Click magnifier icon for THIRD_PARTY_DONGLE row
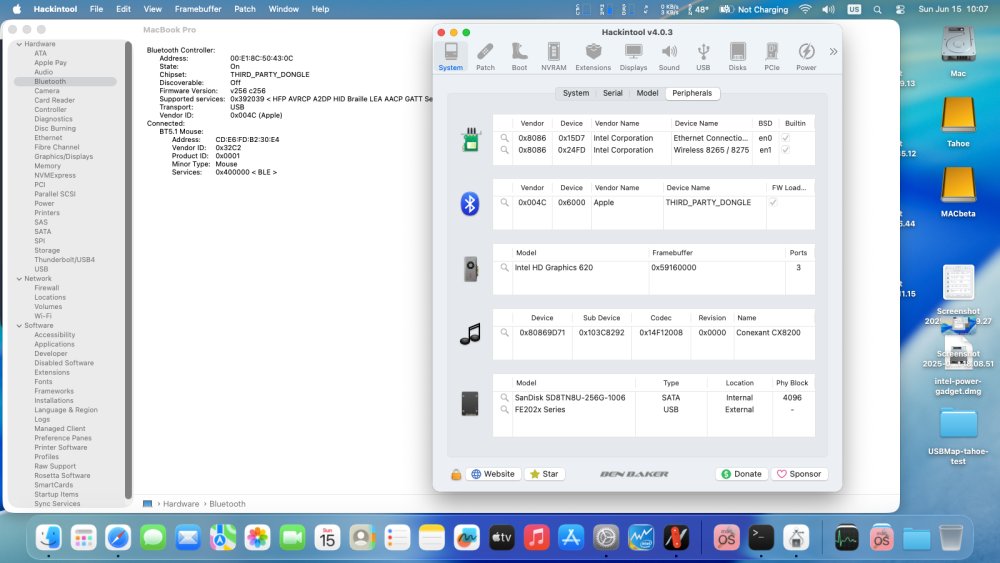This screenshot has width=1000, height=563. pos(504,202)
